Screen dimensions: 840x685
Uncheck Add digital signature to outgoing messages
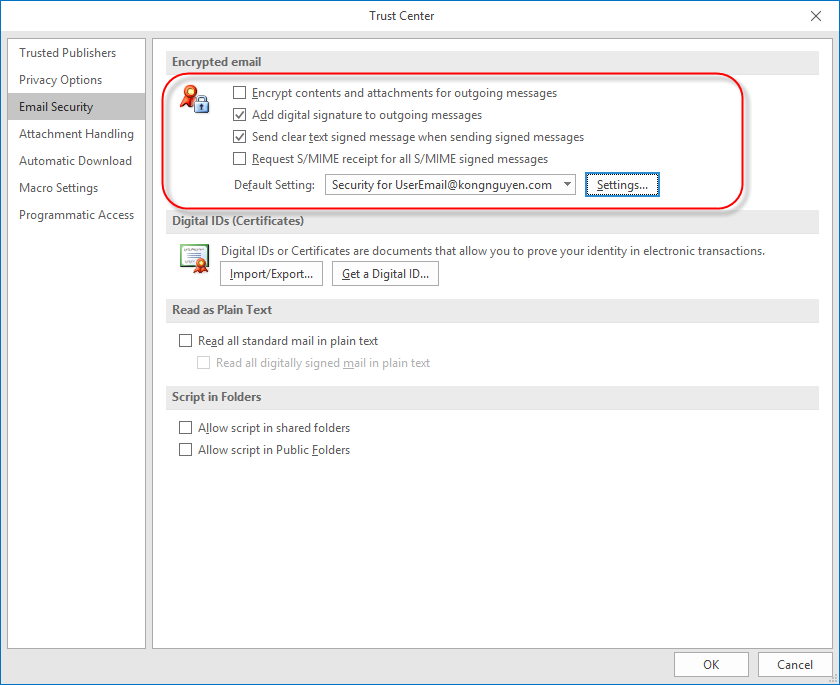[x=239, y=115]
